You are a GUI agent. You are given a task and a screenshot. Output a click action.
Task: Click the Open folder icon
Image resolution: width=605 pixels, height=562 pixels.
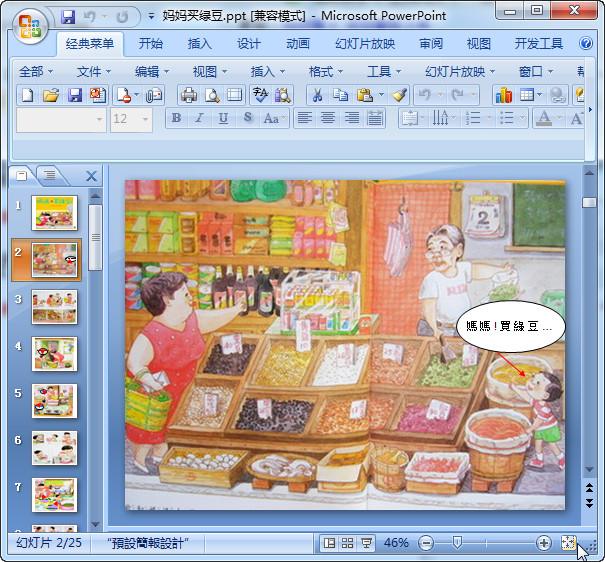[51, 95]
